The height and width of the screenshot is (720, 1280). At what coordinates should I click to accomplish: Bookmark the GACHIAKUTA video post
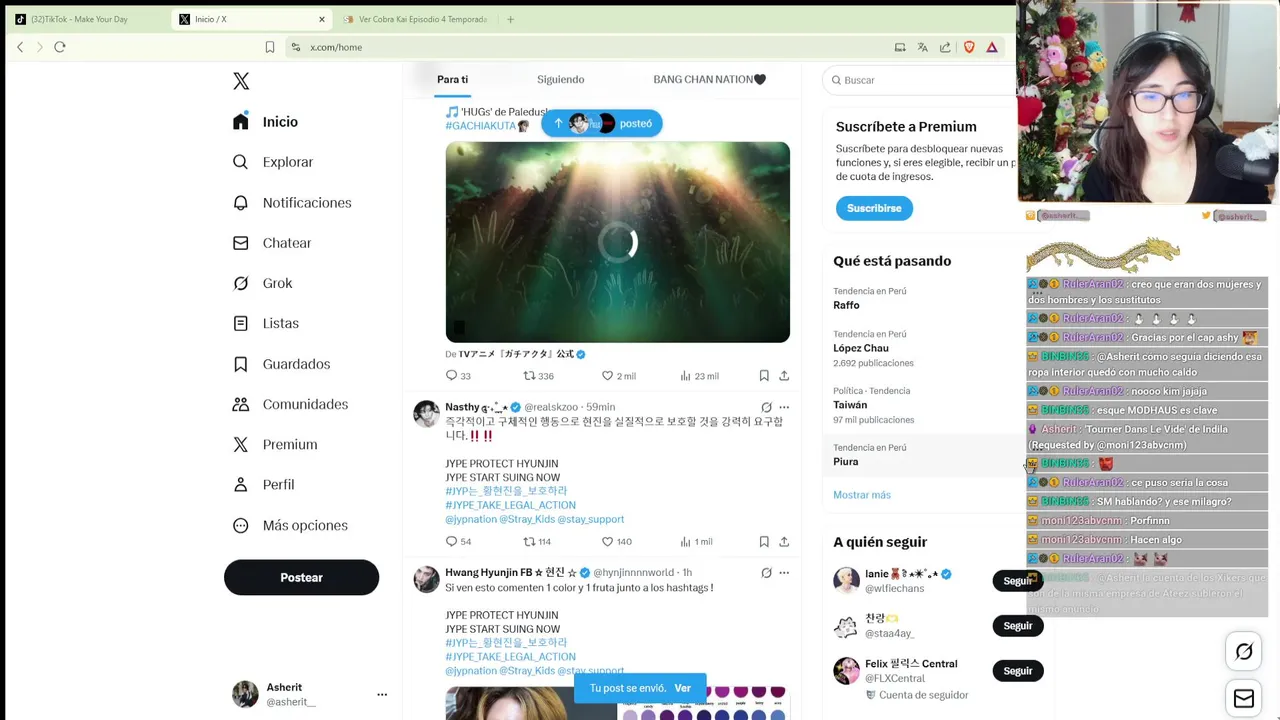click(x=764, y=376)
